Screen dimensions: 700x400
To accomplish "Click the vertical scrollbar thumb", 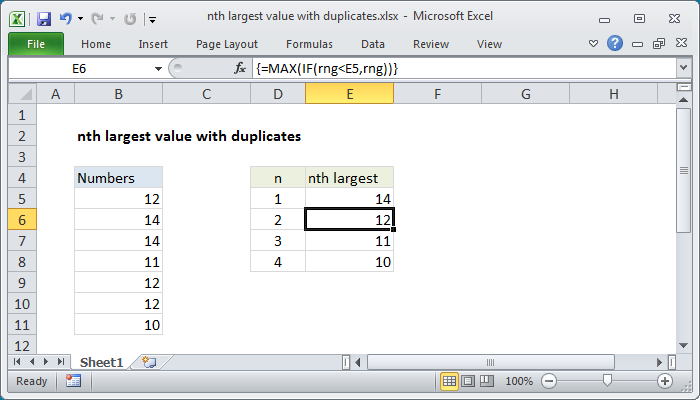I will coord(683,170).
